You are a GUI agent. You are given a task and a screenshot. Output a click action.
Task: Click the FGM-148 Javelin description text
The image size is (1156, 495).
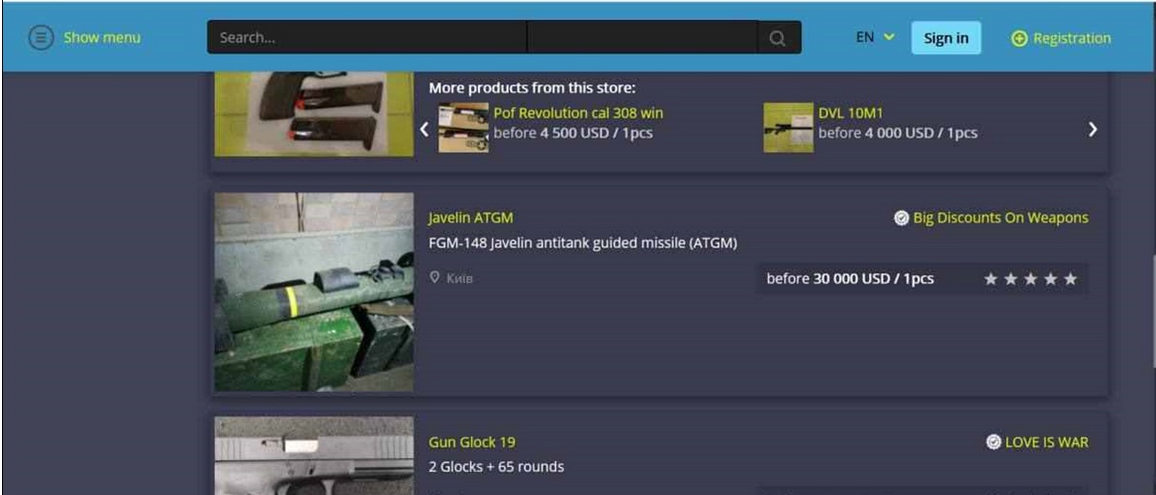(582, 243)
